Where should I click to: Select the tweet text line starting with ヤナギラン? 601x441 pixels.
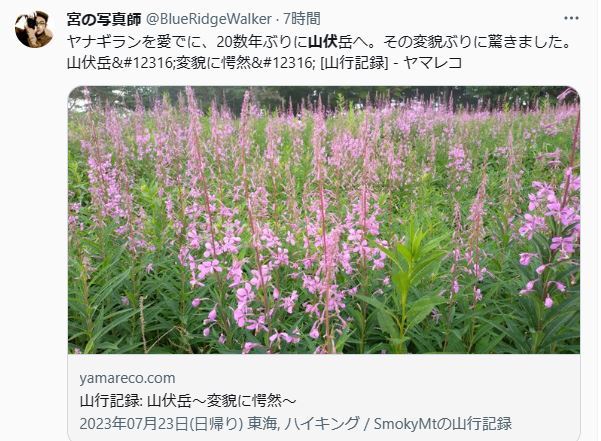319,42
